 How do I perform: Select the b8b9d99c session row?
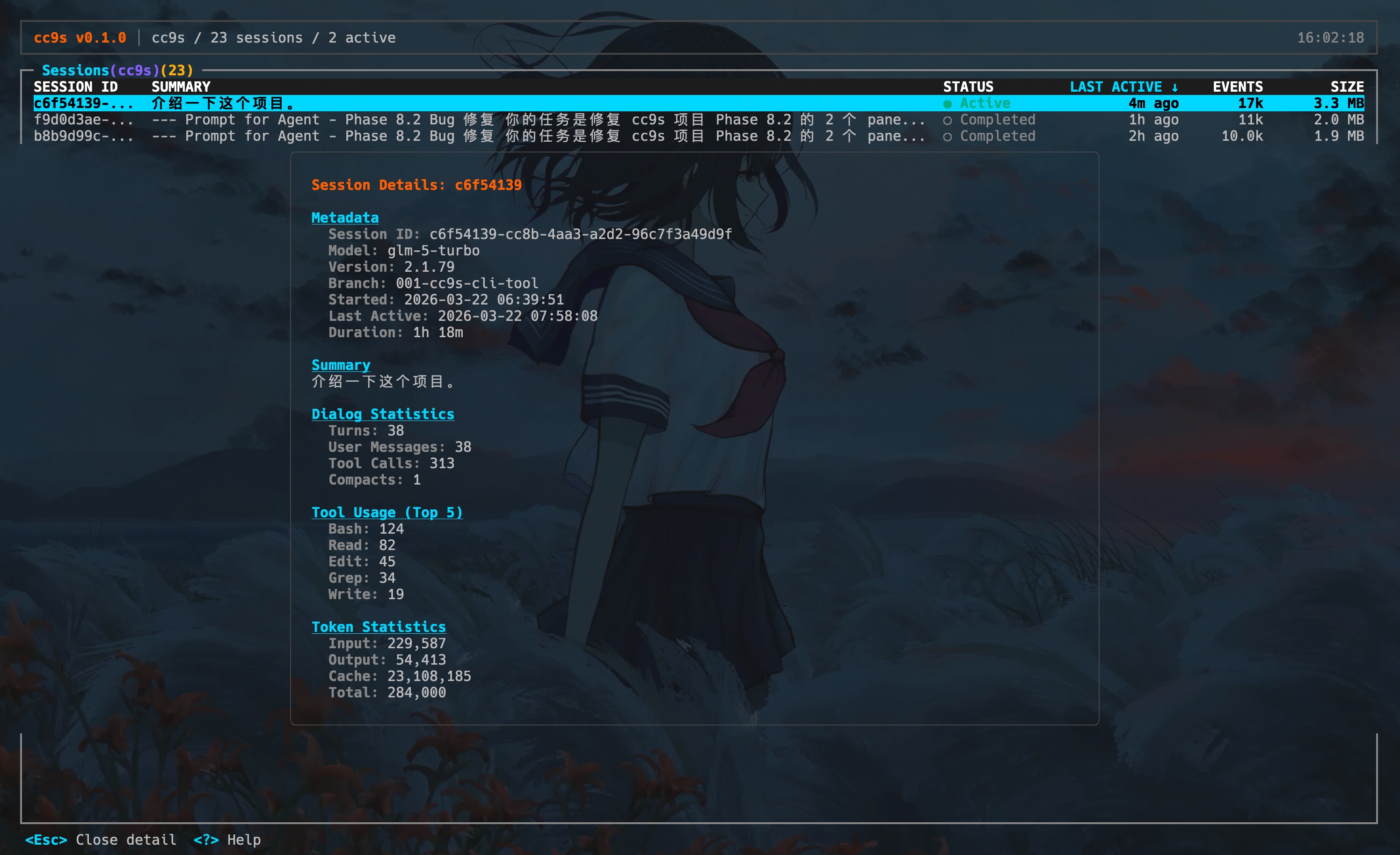[x=83, y=137]
